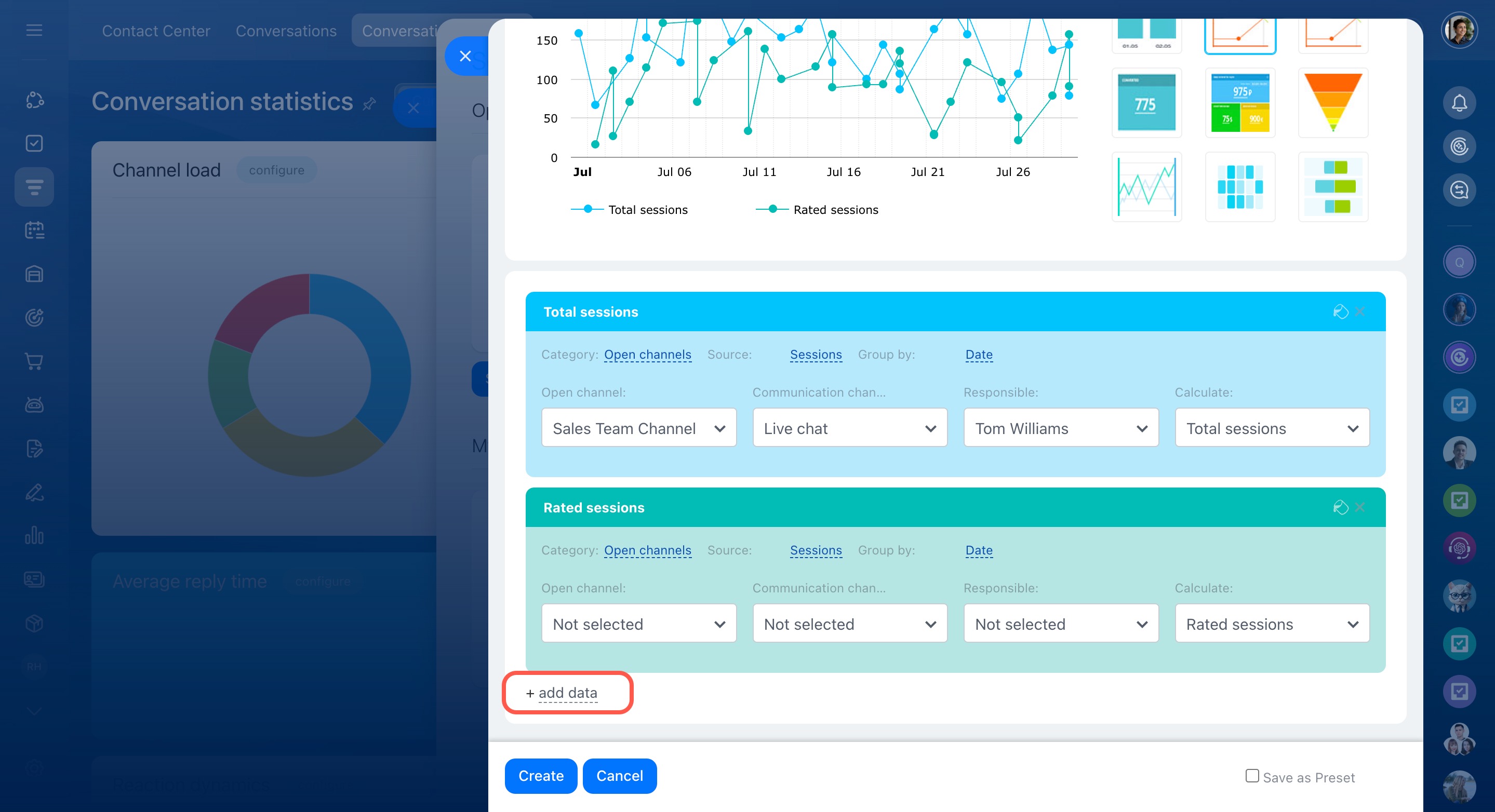1495x812 pixels.
Task: Expand the Sales Team Channel dropdown
Action: [x=638, y=428]
